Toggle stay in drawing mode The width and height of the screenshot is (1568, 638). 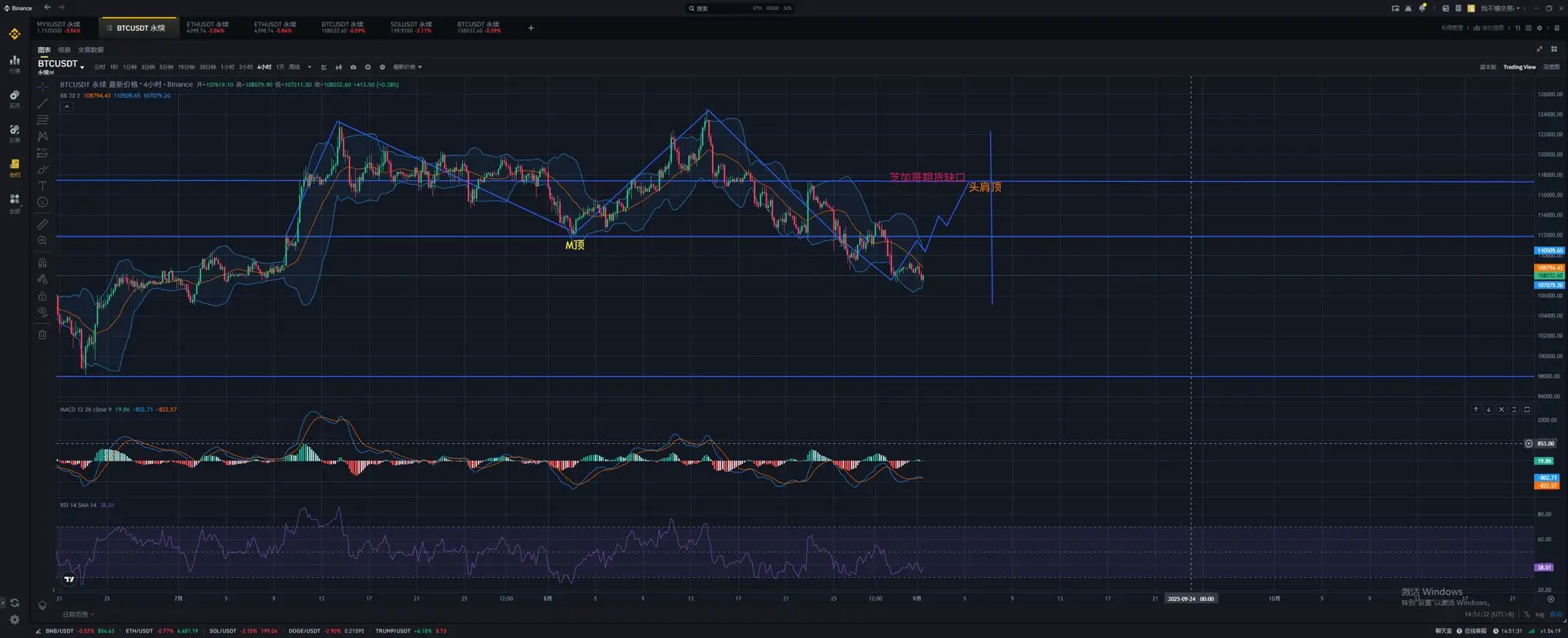(x=42, y=279)
